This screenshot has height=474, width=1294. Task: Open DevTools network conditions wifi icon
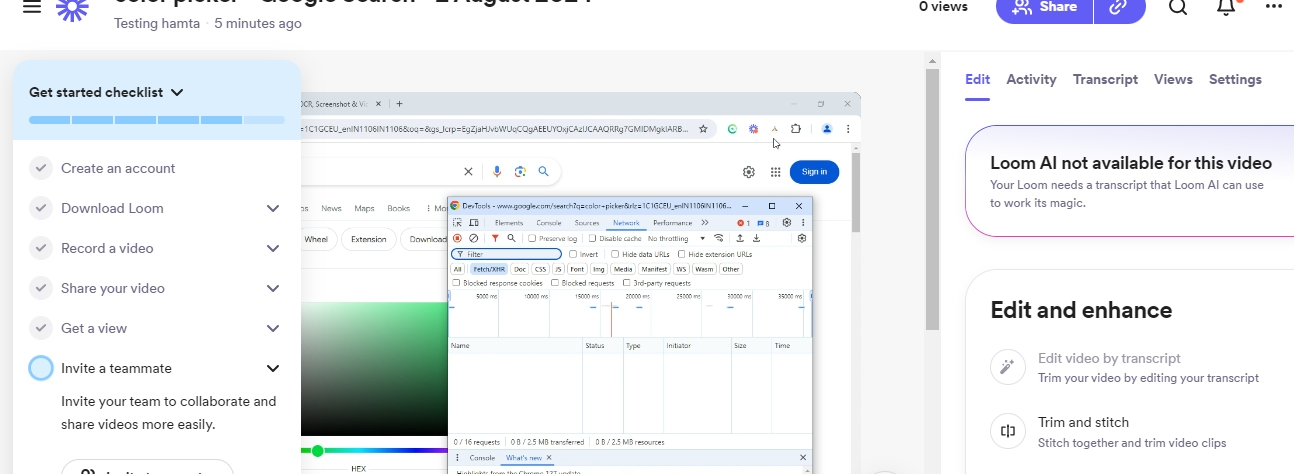(719, 239)
